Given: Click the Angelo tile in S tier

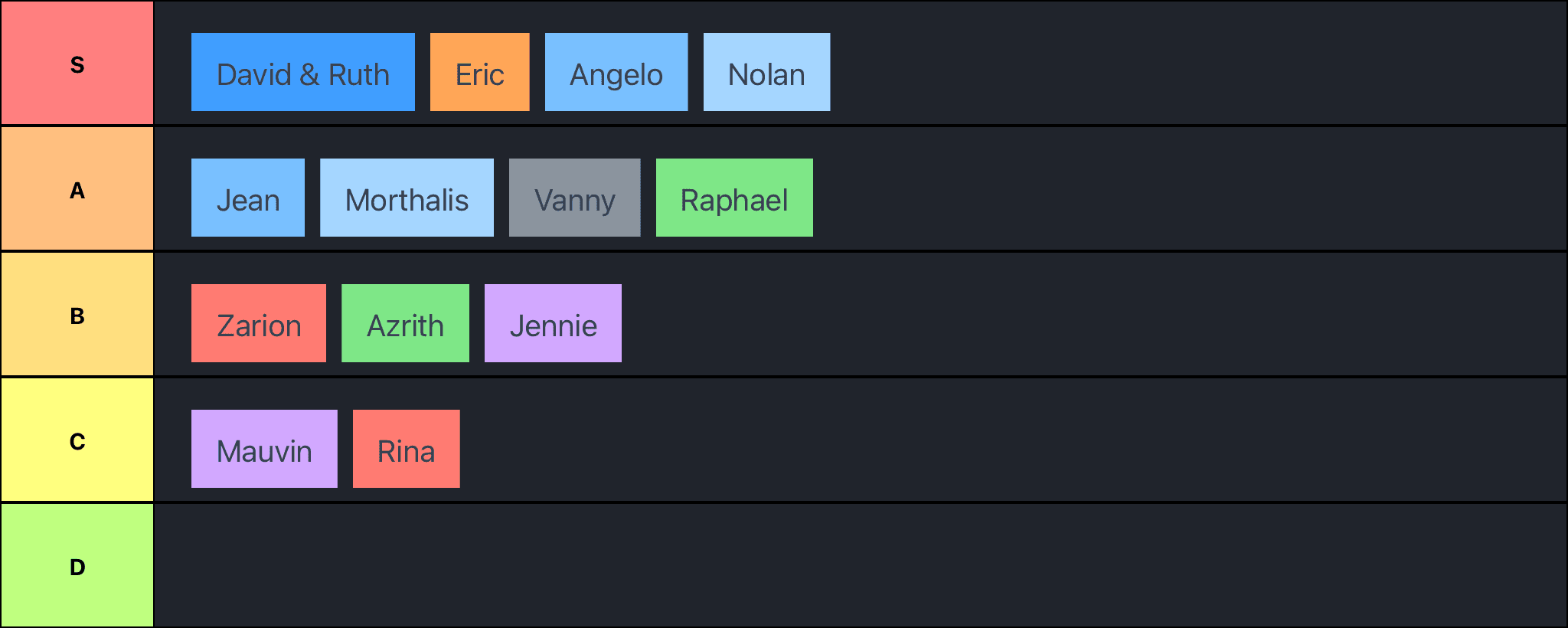Looking at the screenshot, I should pos(616,73).
